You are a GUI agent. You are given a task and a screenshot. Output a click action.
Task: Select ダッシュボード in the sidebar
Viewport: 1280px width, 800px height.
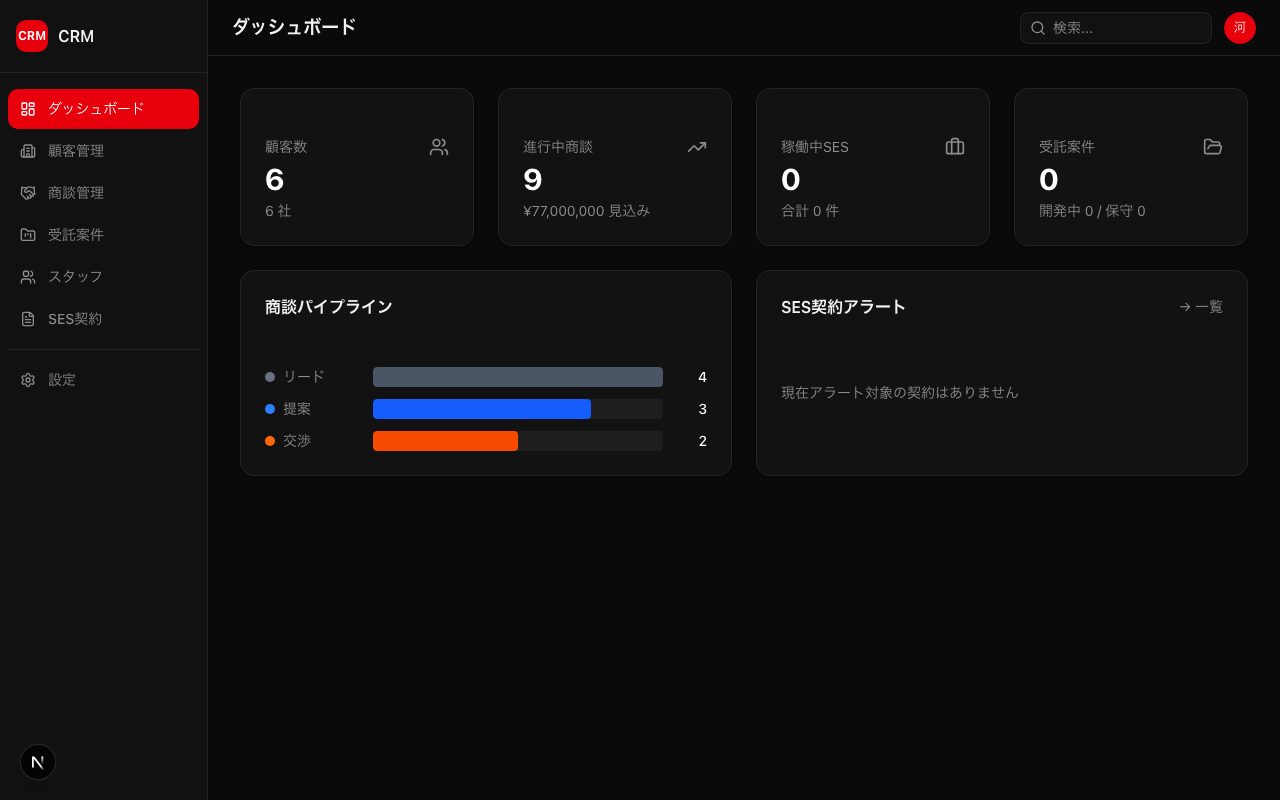[x=103, y=109]
